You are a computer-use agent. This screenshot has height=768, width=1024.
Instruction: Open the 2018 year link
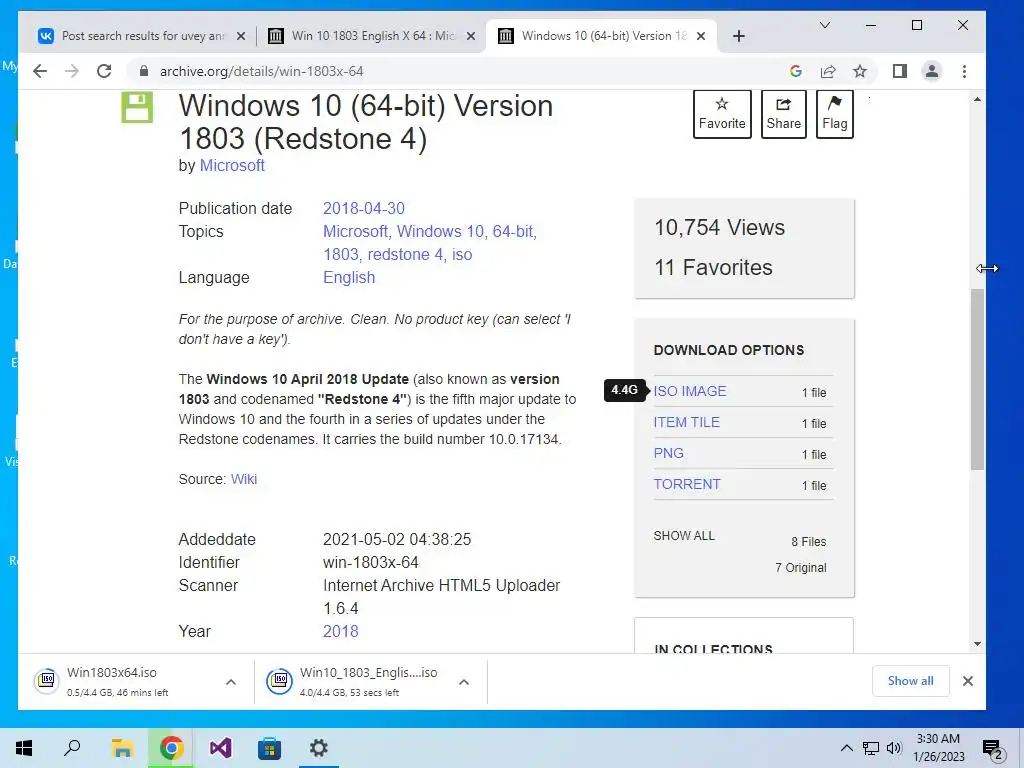(x=340, y=632)
